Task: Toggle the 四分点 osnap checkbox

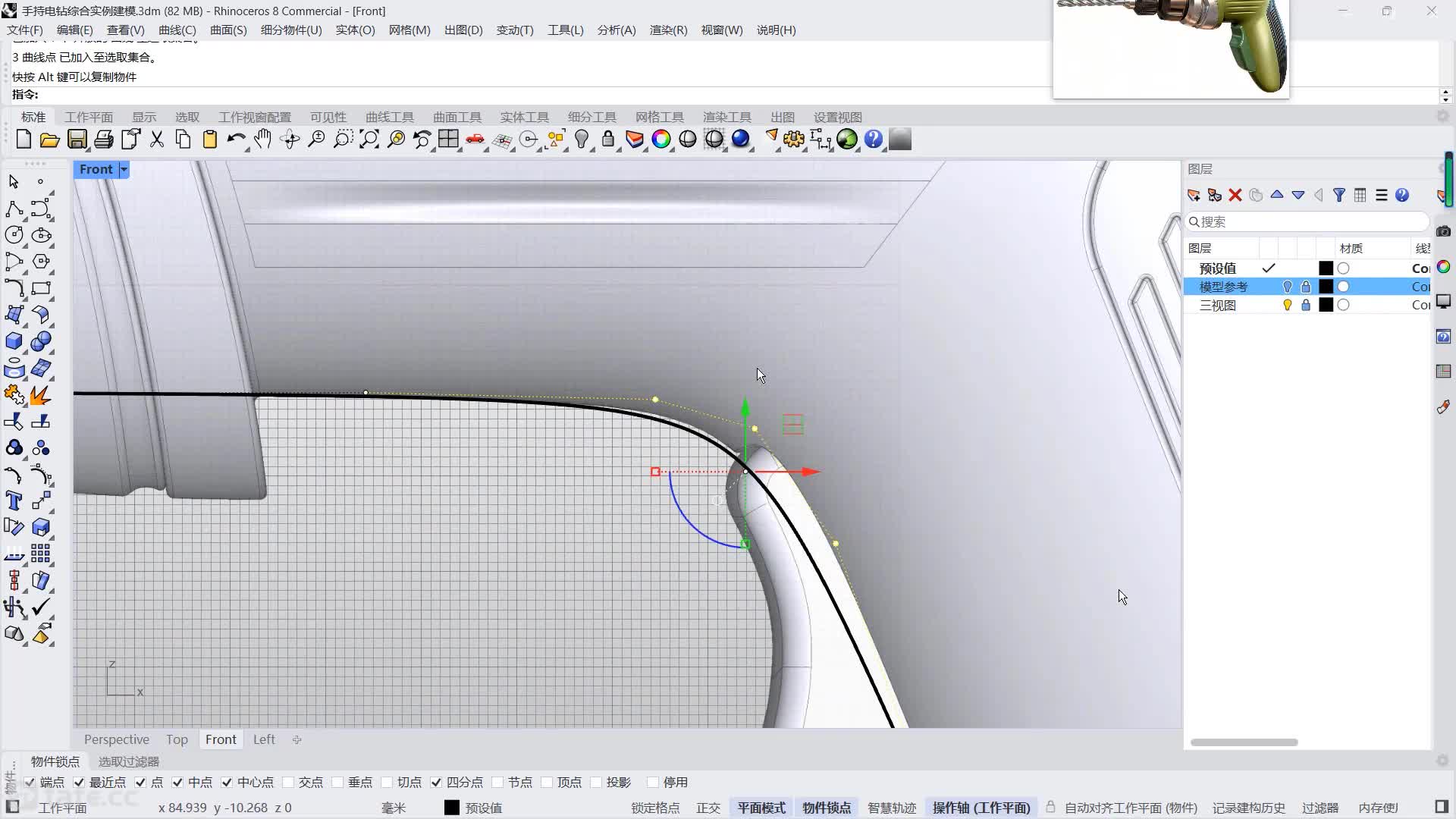Action: click(436, 782)
